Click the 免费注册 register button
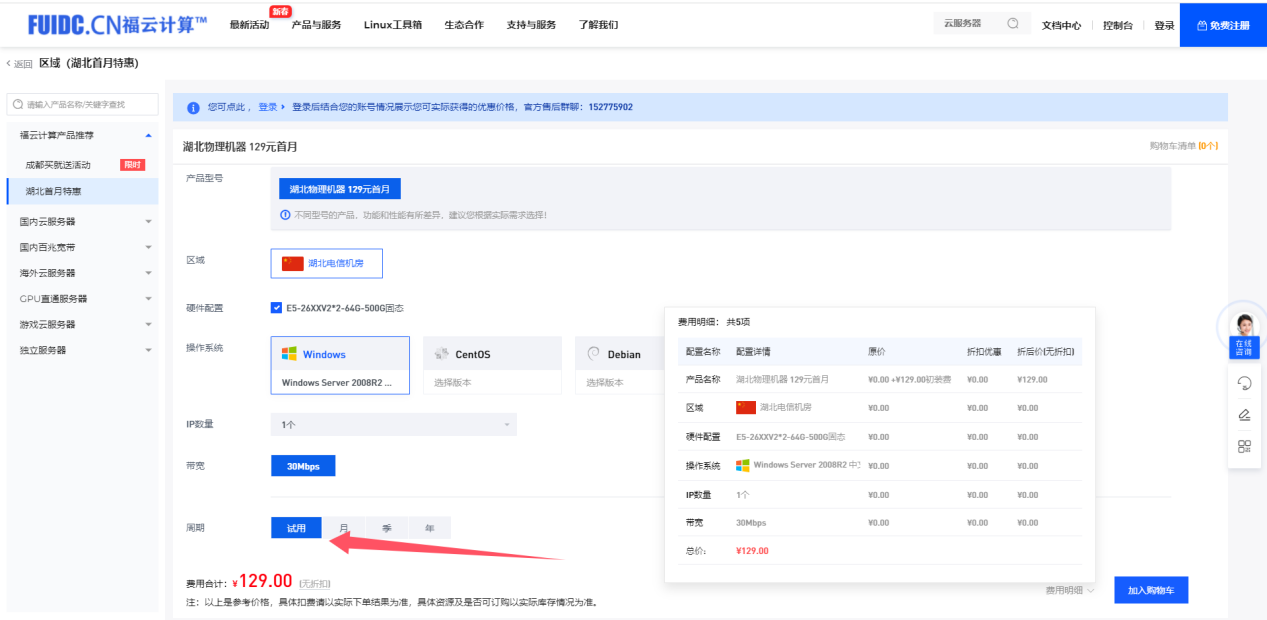Image resolution: width=1267 pixels, height=620 pixels. [1223, 25]
